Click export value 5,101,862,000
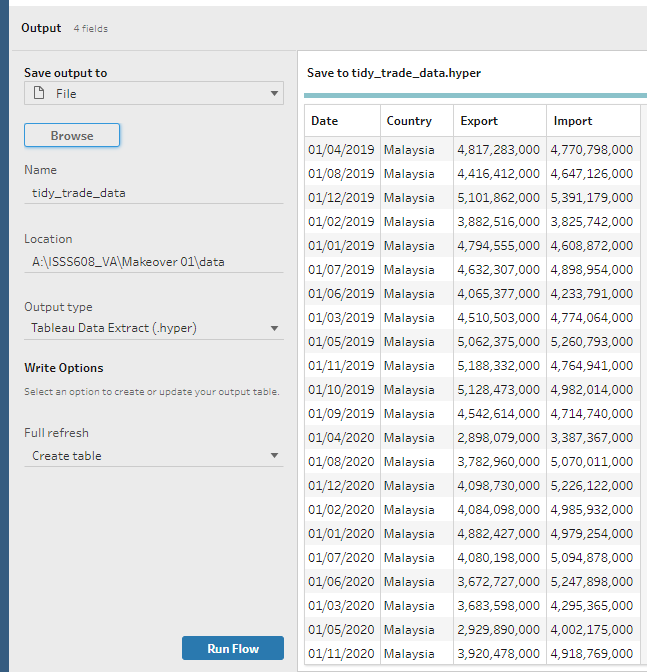 click(x=498, y=198)
